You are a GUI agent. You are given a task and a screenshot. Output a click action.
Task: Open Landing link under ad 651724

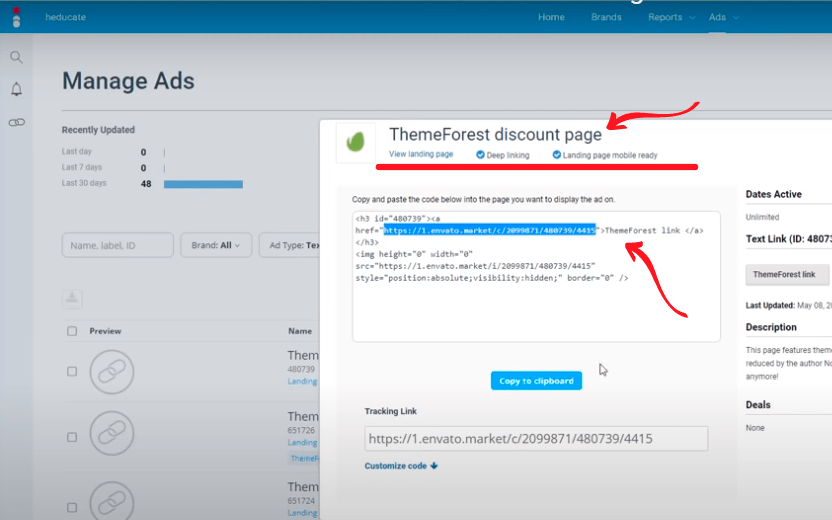302,513
